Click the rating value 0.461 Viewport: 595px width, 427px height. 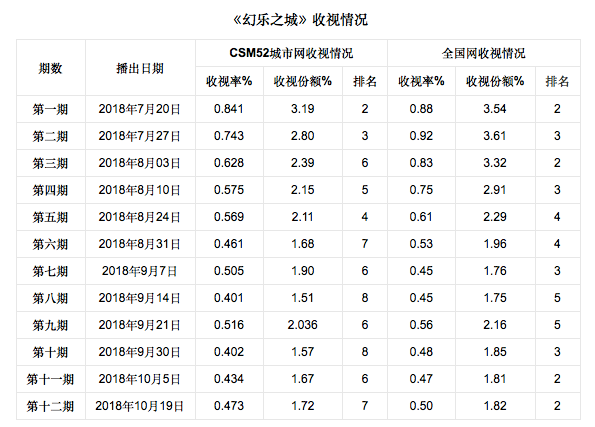229,244
